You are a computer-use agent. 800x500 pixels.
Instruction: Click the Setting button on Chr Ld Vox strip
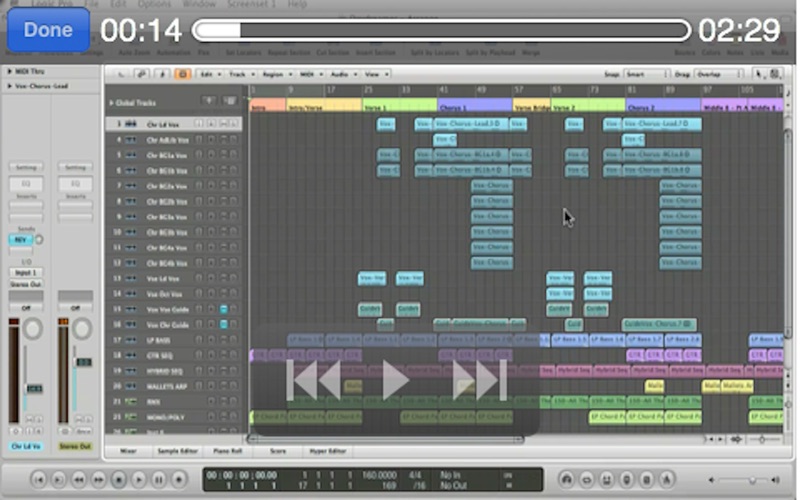pyautogui.click(x=26, y=167)
